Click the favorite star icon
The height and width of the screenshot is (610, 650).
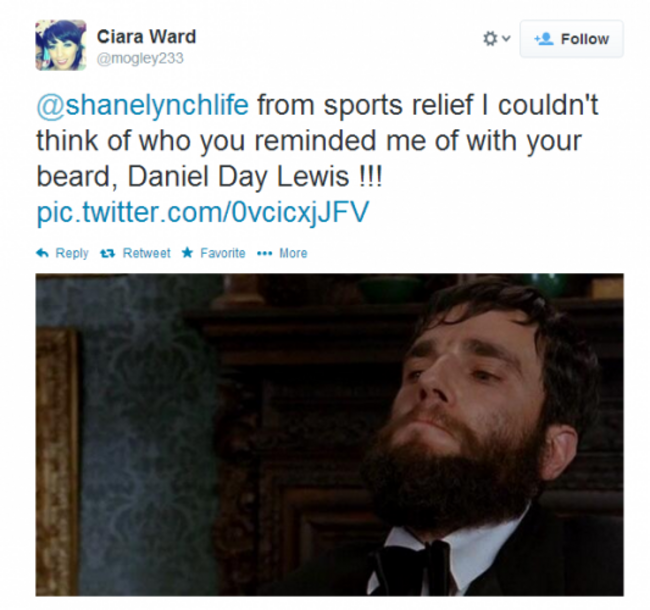(187, 252)
